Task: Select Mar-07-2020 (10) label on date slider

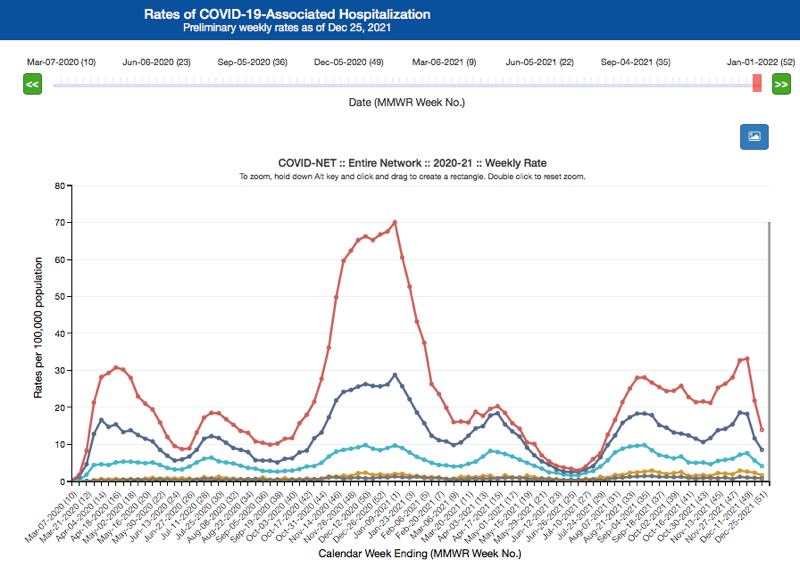Action: [61, 62]
